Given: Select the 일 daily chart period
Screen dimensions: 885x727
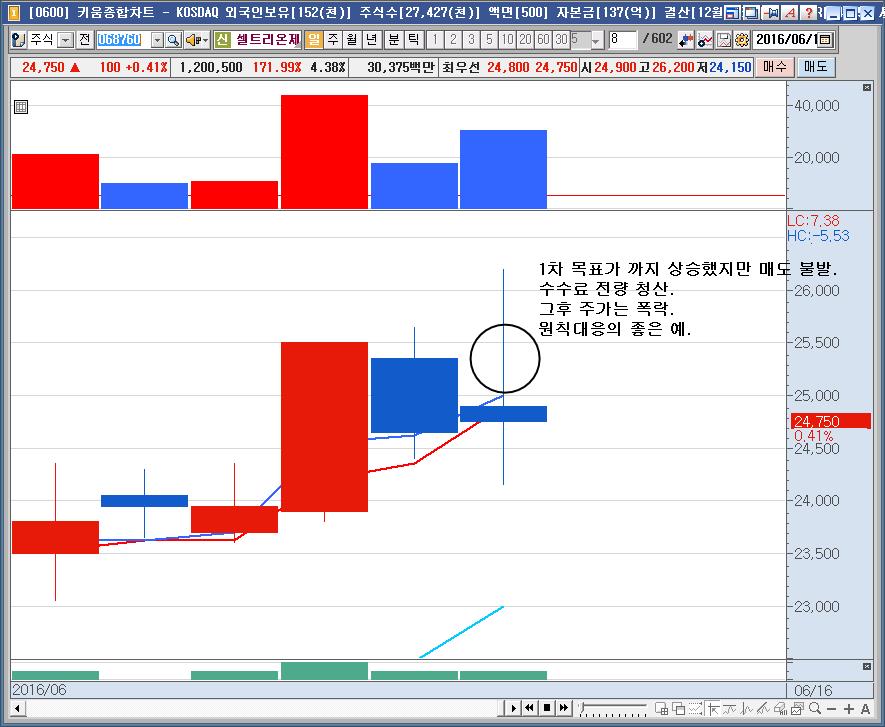Looking at the screenshot, I should [313, 40].
